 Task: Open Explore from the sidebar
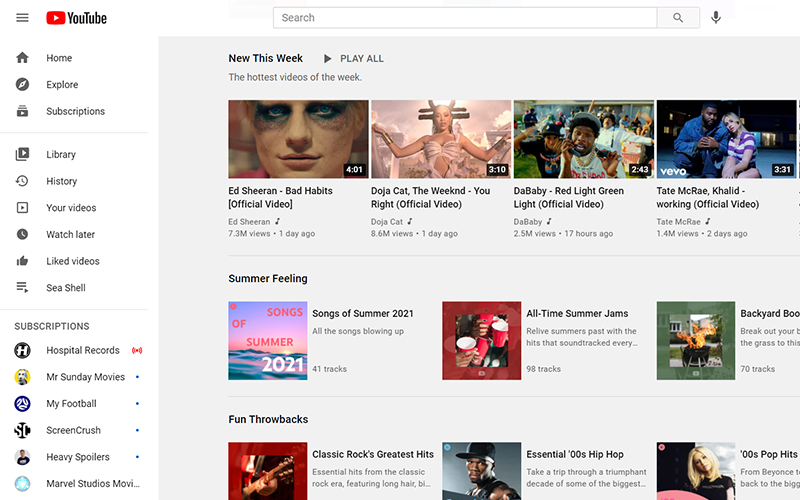(x=74, y=84)
